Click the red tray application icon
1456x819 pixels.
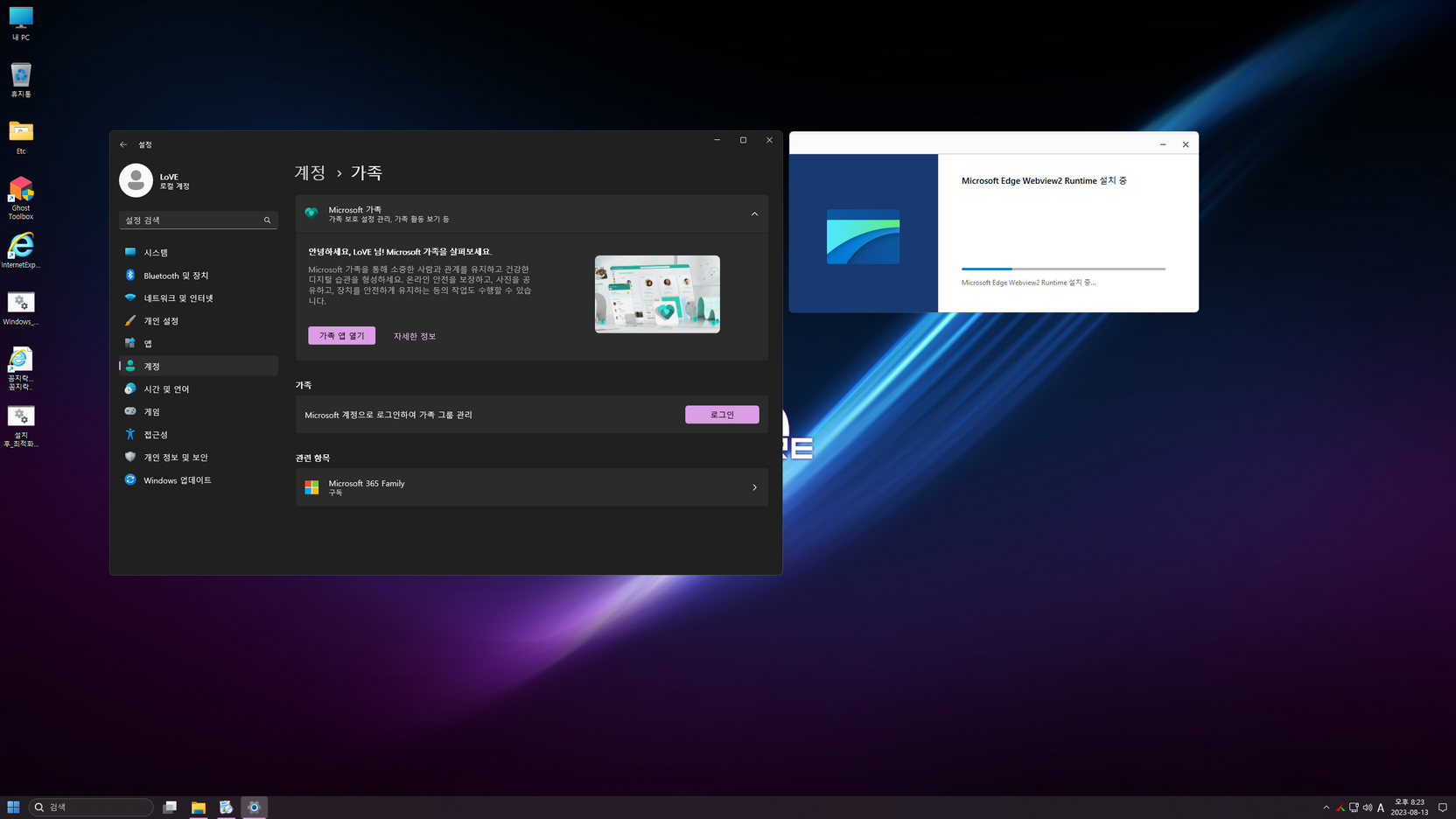click(x=1340, y=808)
